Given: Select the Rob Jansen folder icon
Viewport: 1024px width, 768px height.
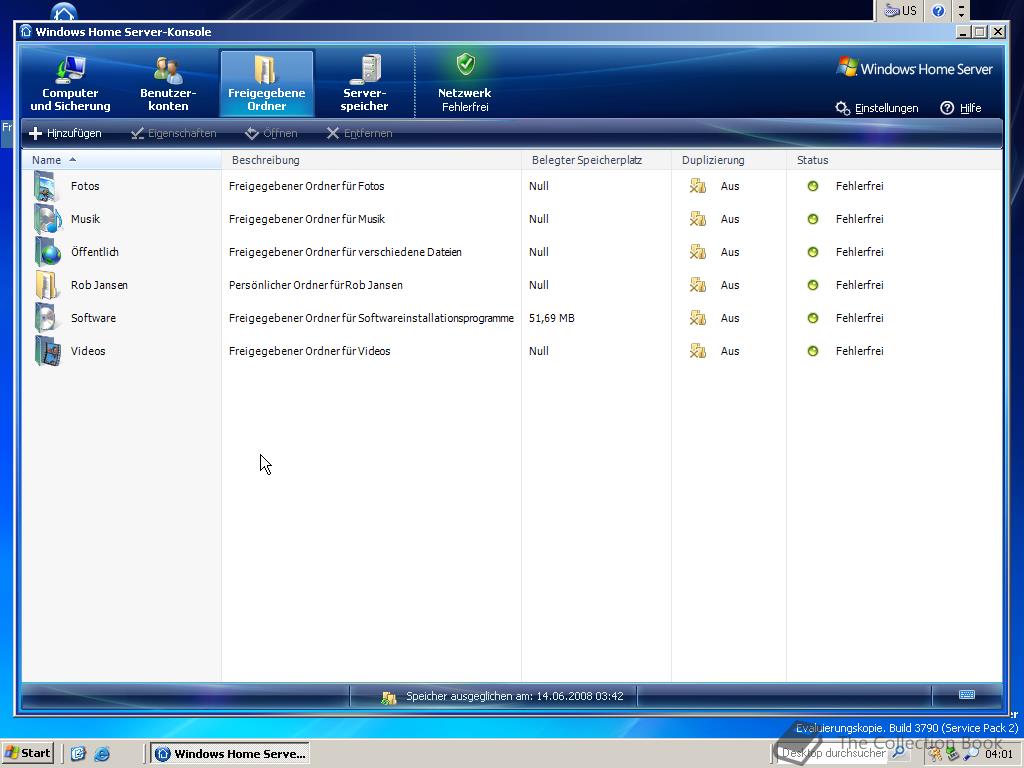Looking at the screenshot, I should (47, 285).
